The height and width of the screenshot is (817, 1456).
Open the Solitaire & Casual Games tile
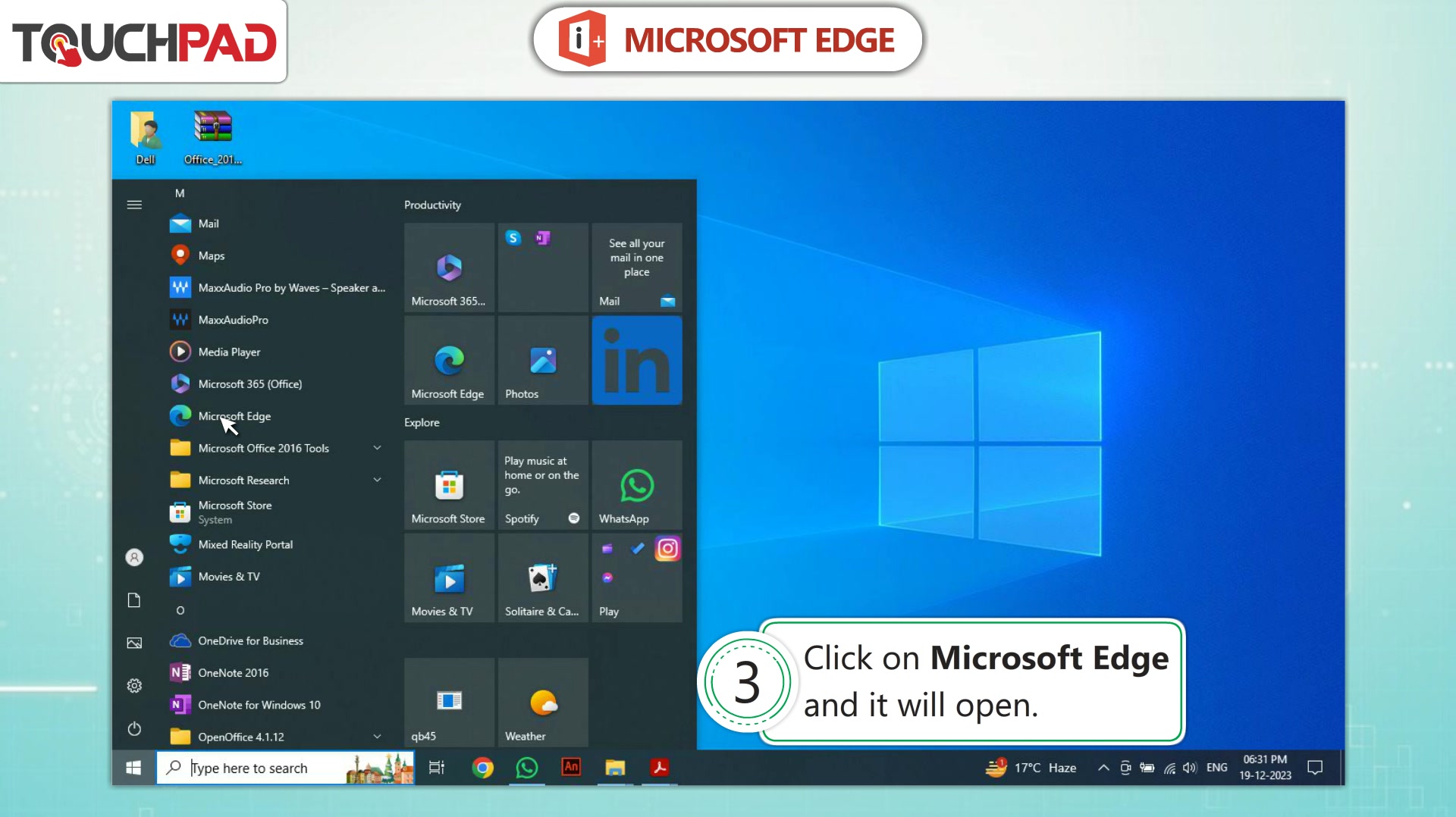click(x=543, y=578)
